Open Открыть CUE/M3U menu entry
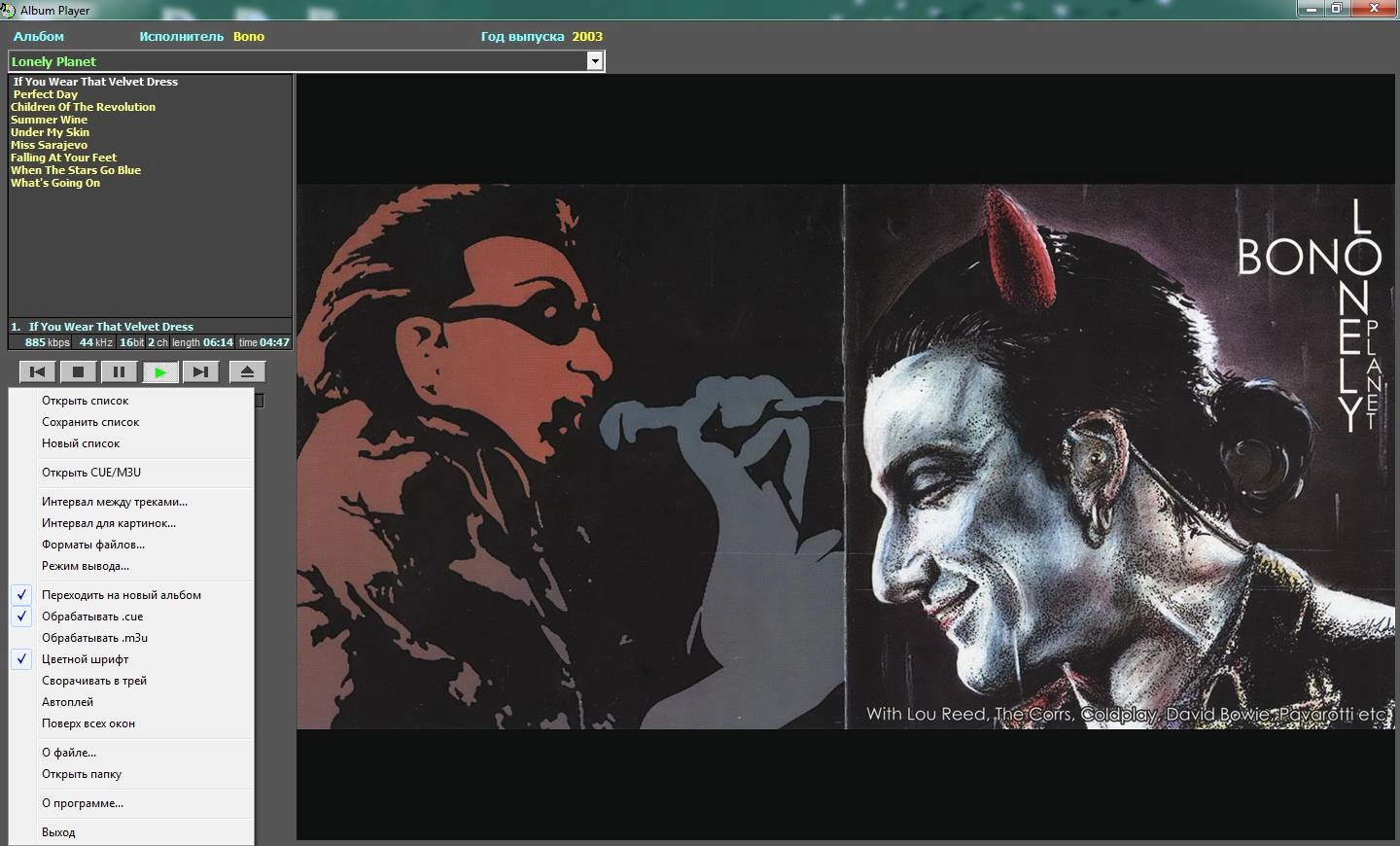The image size is (1400, 846). (x=131, y=473)
